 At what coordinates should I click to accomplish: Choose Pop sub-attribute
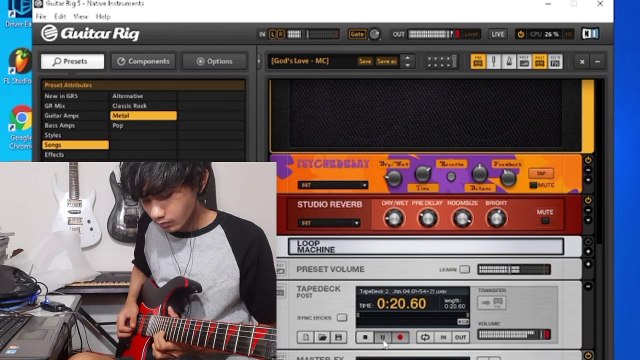pyautogui.click(x=143, y=125)
